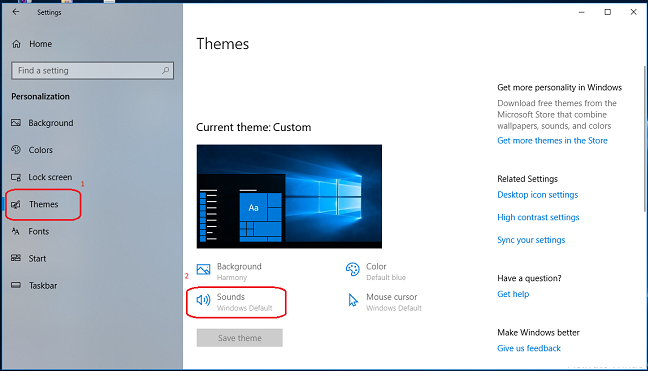Click the Get help link
648x371 pixels.
tap(513, 294)
